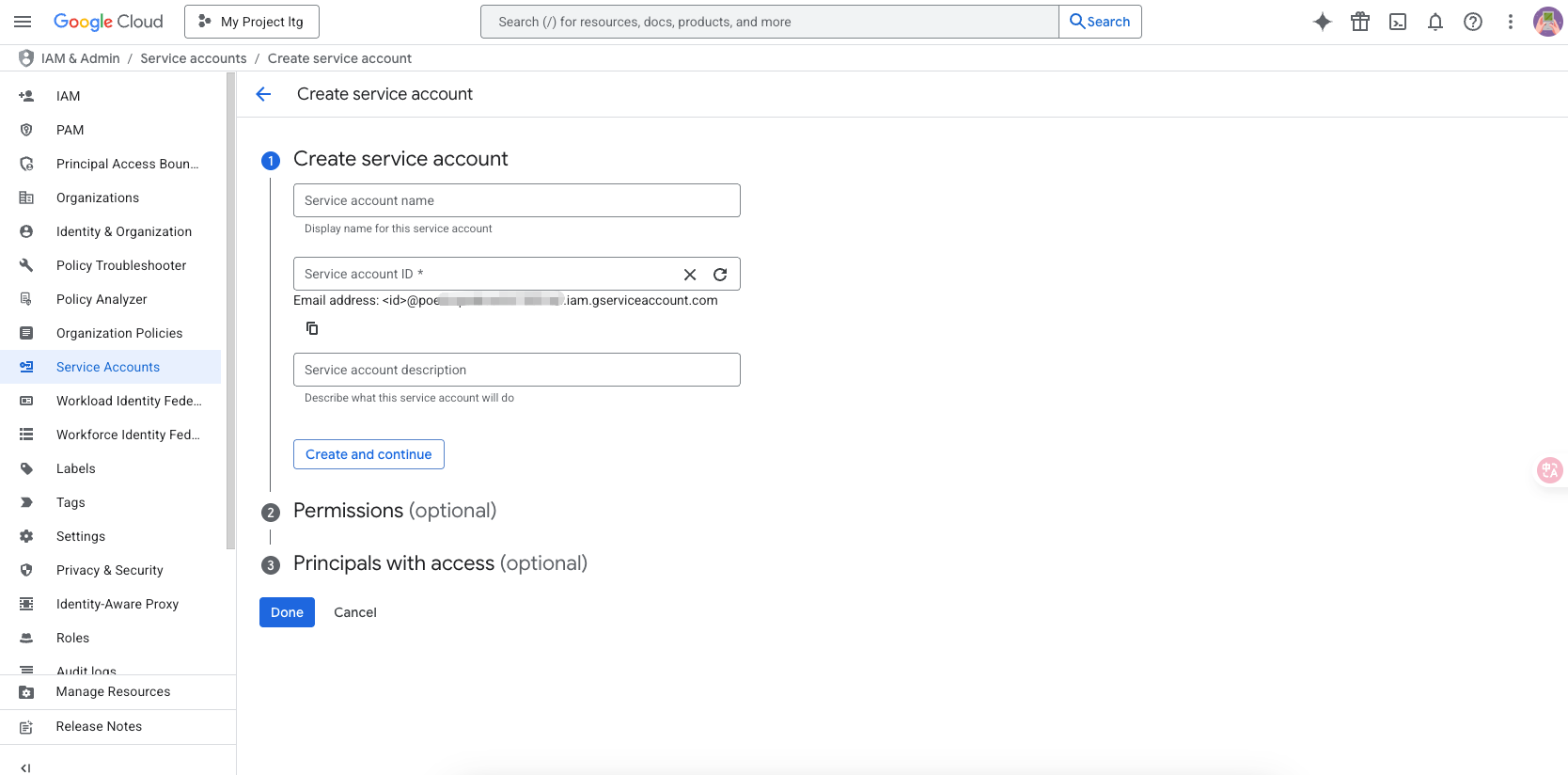Copy the service account email address

[x=312, y=328]
